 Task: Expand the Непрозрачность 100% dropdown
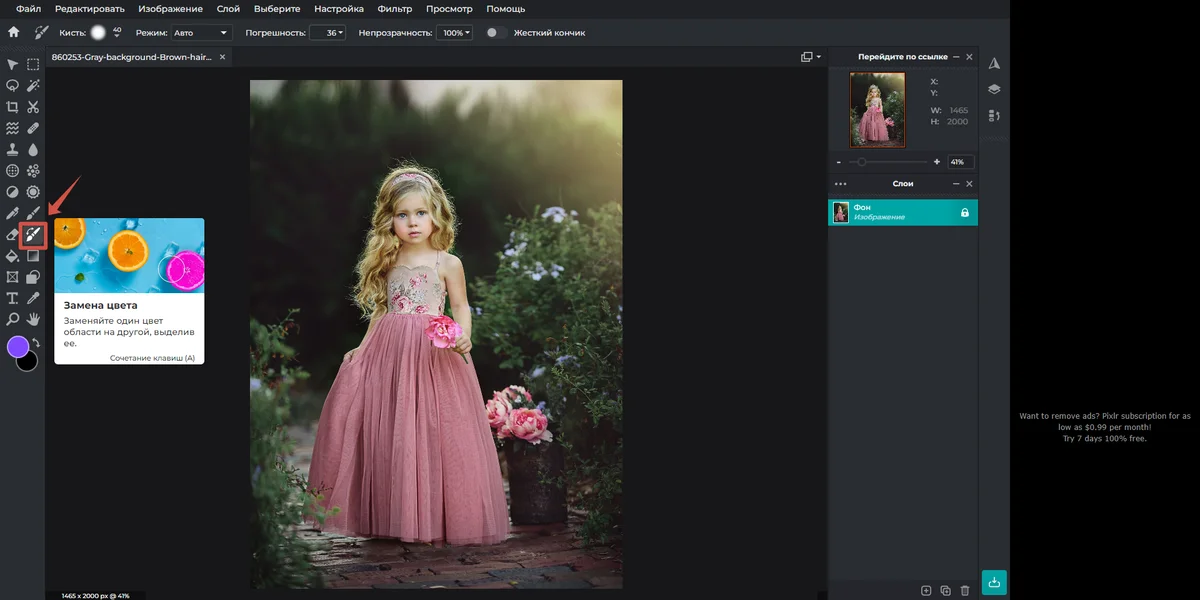point(455,33)
